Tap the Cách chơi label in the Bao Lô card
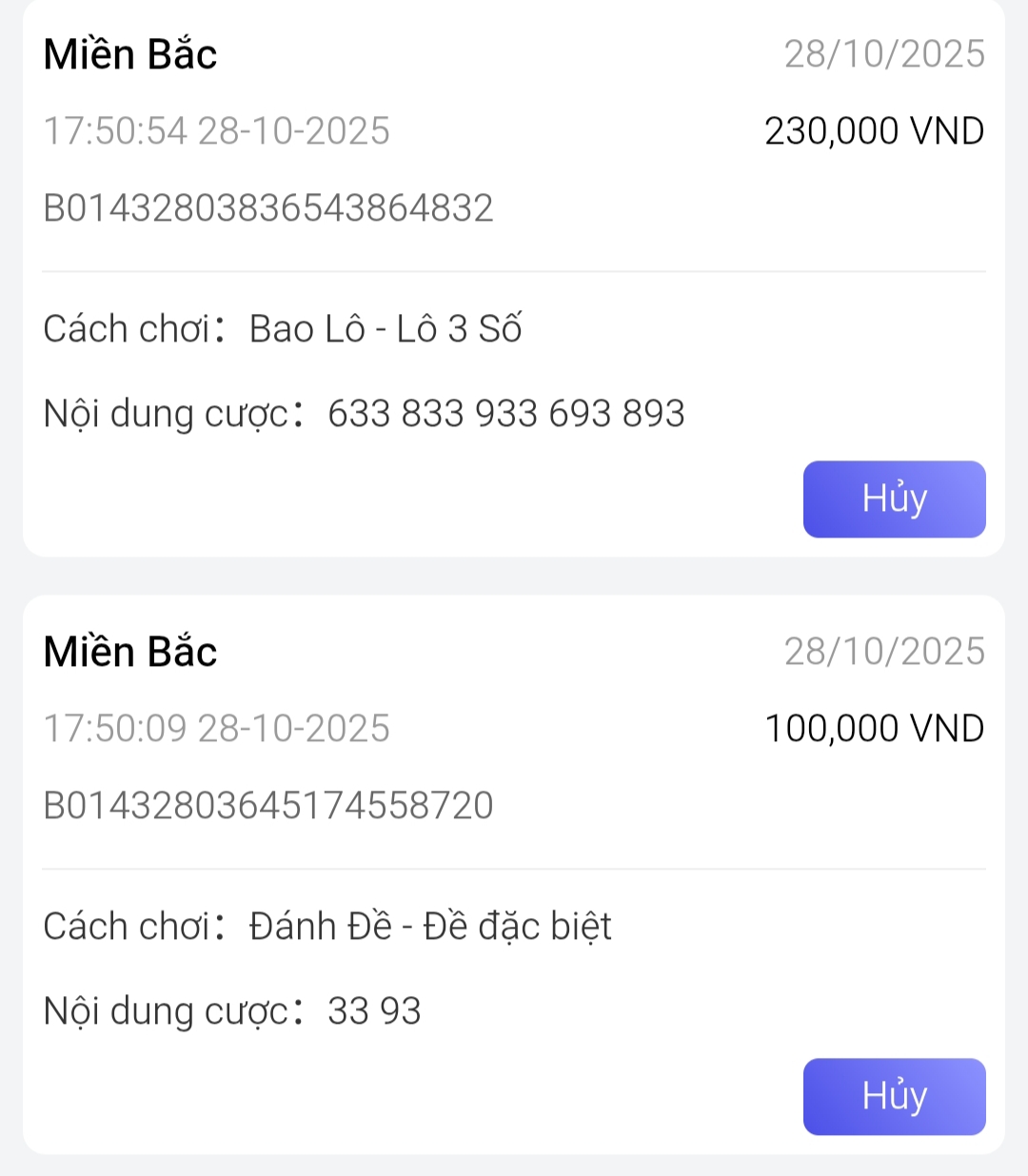This screenshot has height=1176, width=1028. click(127, 329)
